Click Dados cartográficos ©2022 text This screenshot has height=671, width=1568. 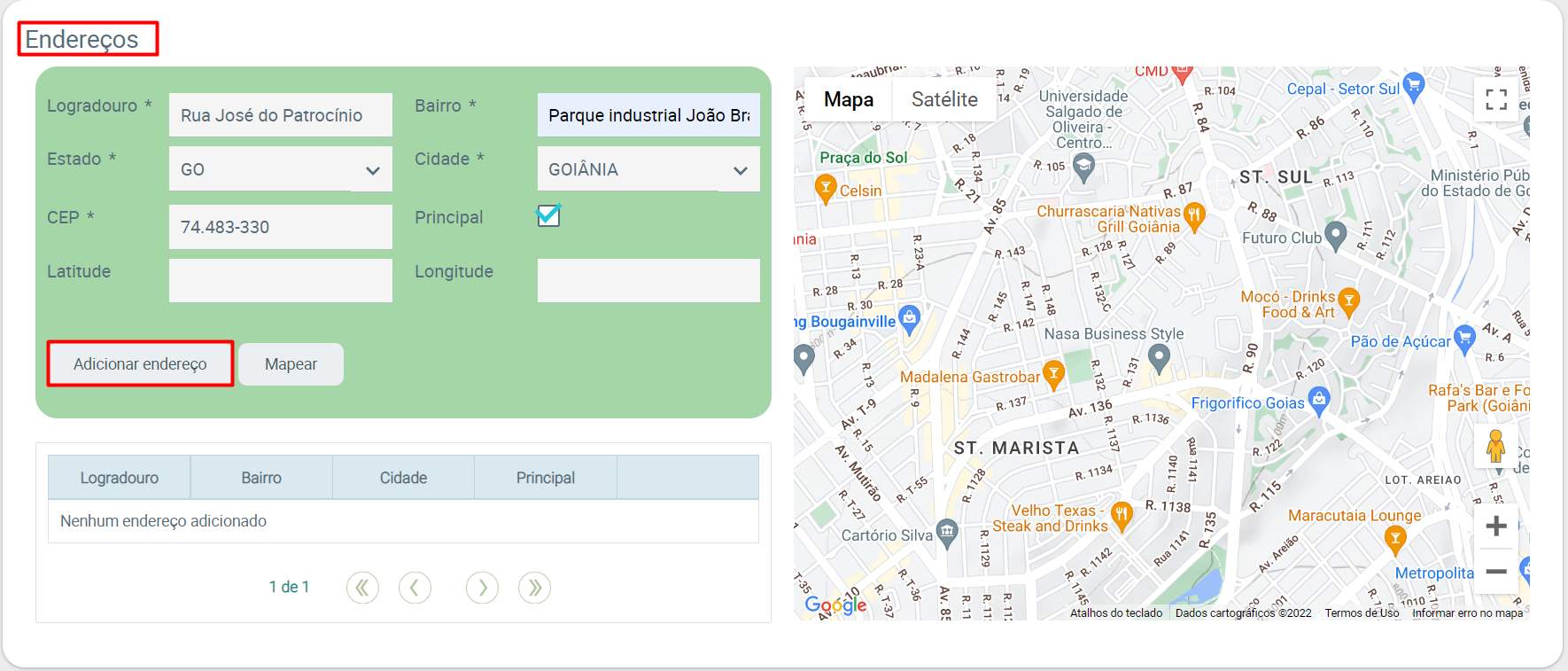point(1244,613)
